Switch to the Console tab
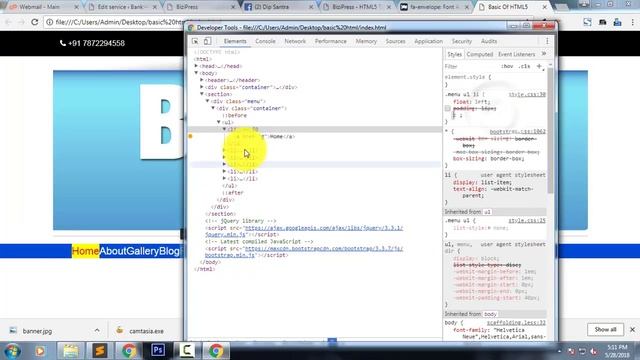The height and width of the screenshot is (360, 640). pyautogui.click(x=265, y=41)
